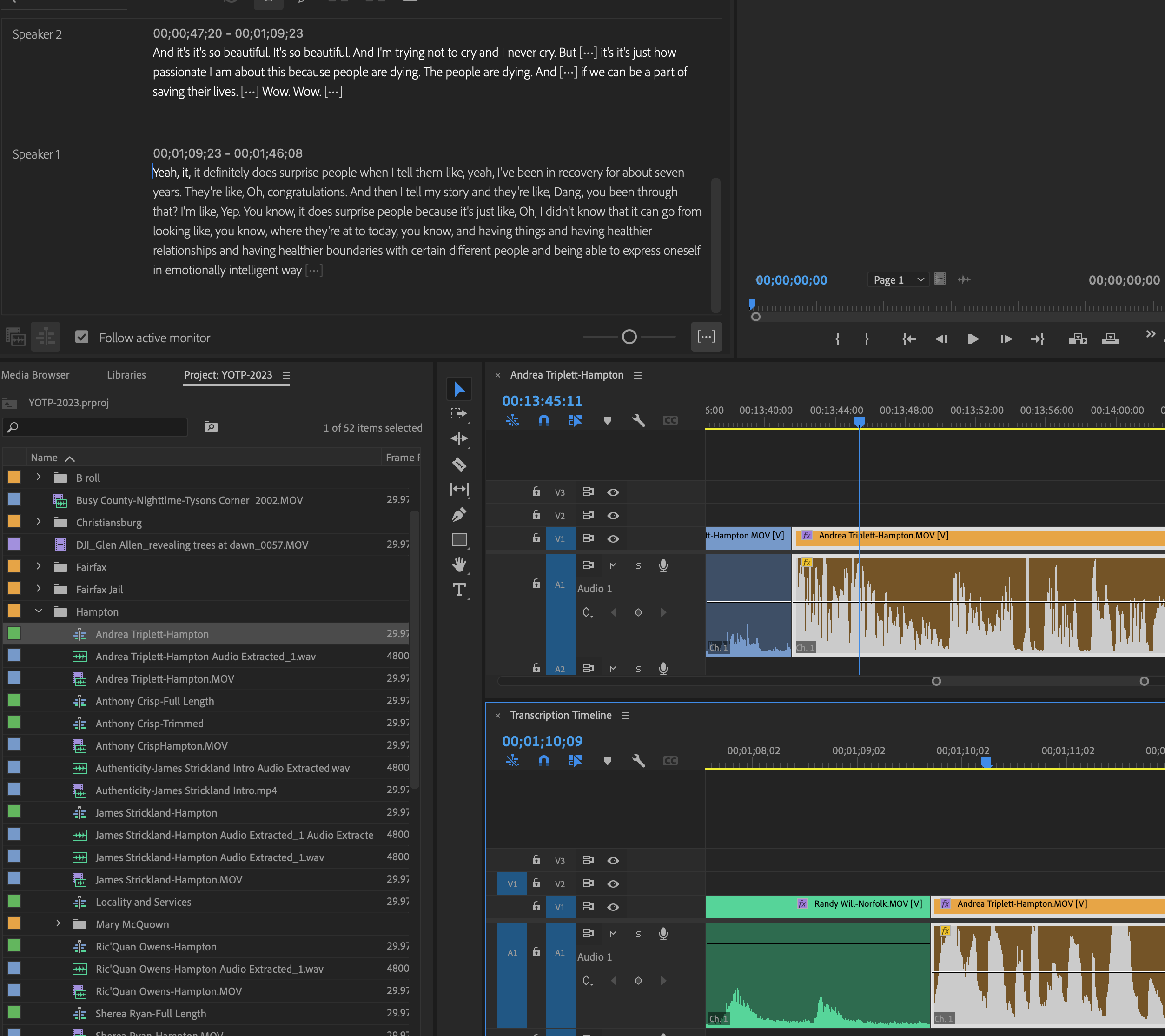Select the Hand tool
Image resolution: width=1165 pixels, height=1036 pixels.
[459, 564]
